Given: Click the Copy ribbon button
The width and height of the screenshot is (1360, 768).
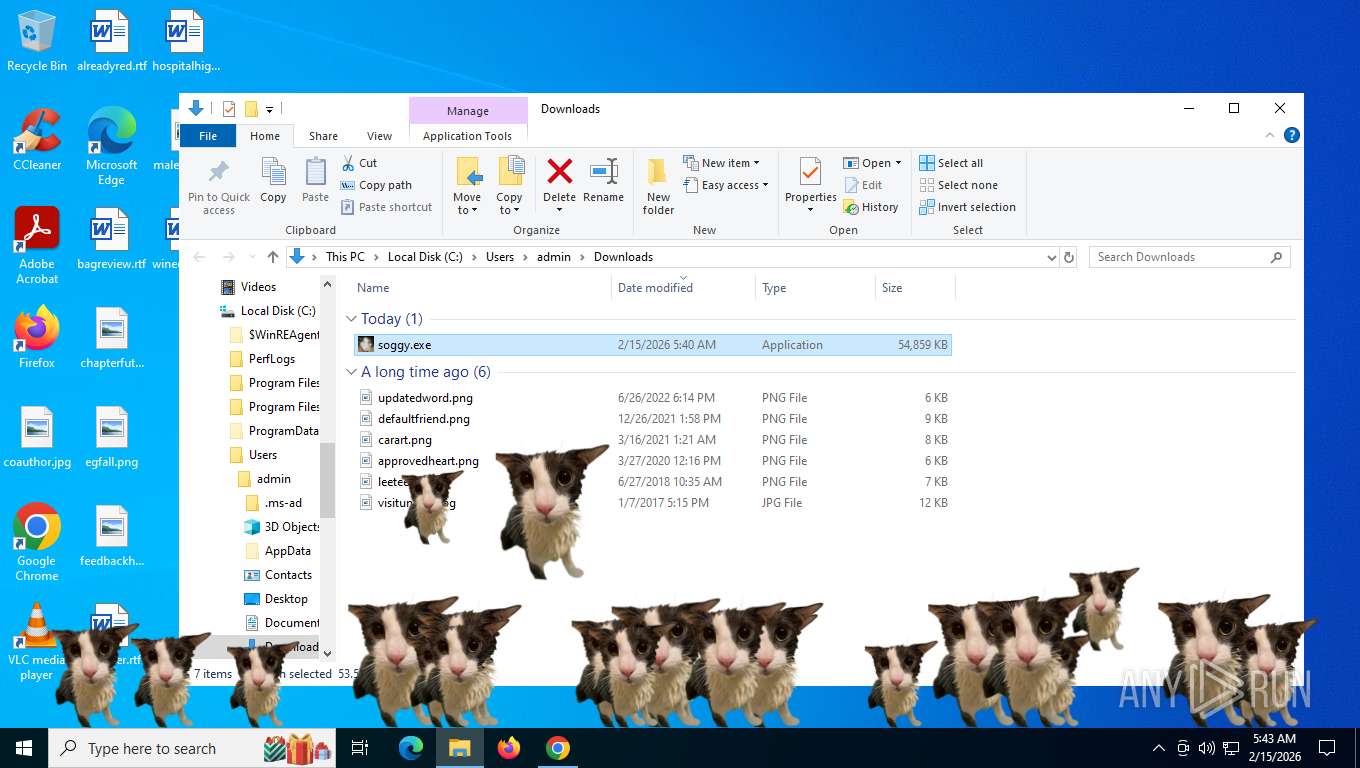Looking at the screenshot, I should coord(273,180).
